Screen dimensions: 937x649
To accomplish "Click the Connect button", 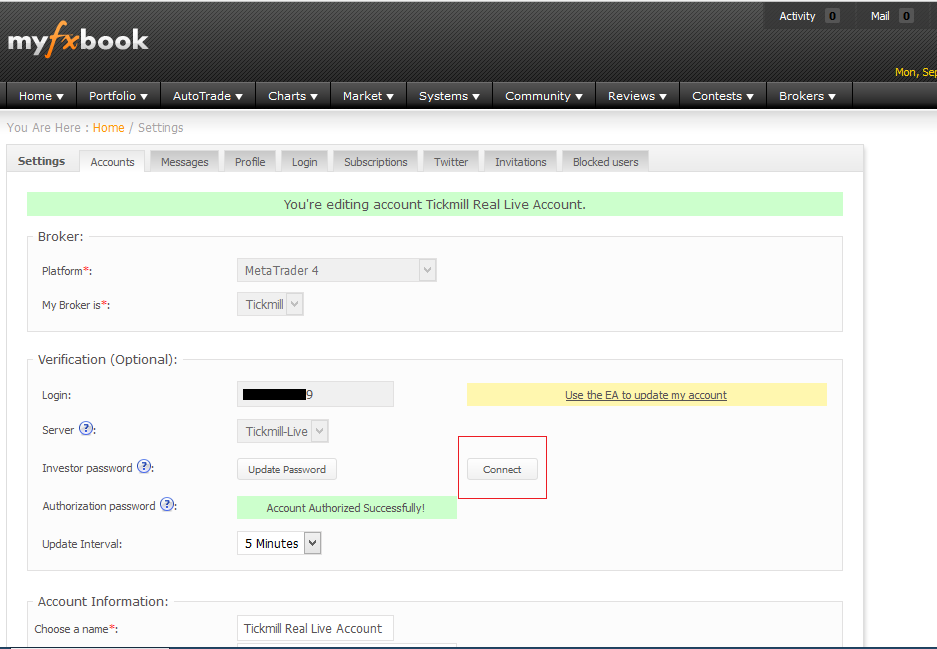I will click(502, 469).
